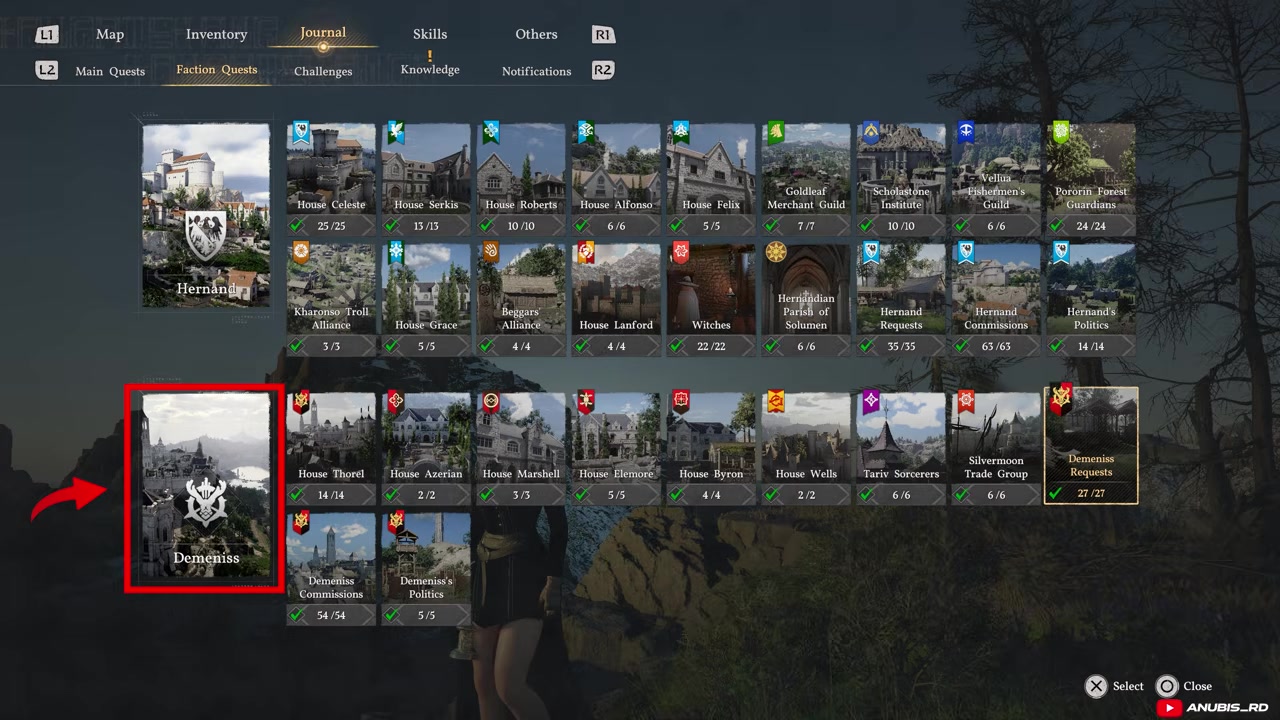Click the Close button prompt
1280x720 pixels.
point(1184,686)
